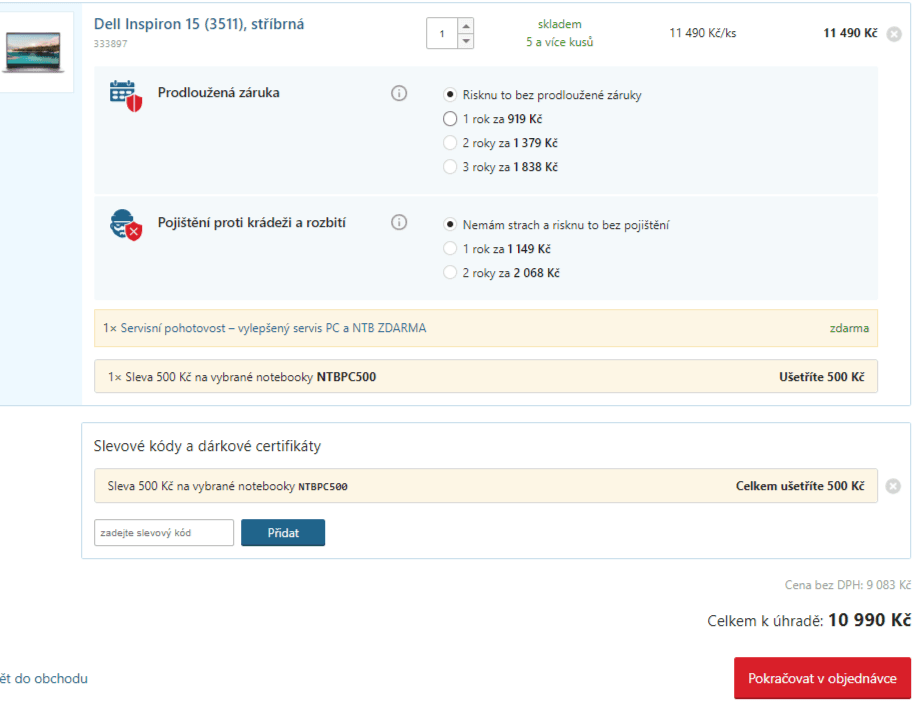916x709 pixels.
Task: Click the total '10 990 Kč' amount
Action: click(x=869, y=620)
